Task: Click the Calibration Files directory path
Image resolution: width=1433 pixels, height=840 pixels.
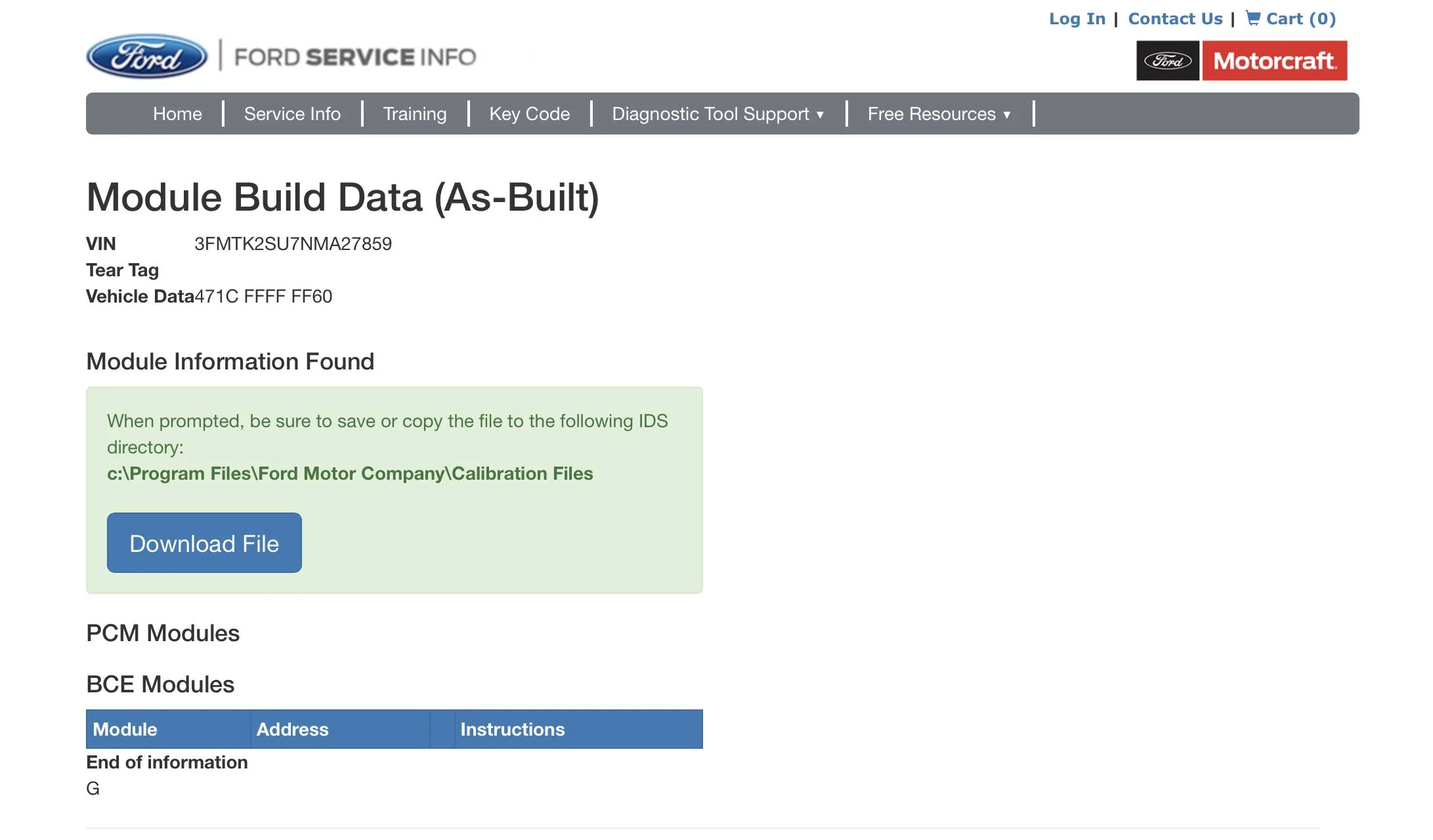Action: point(350,473)
